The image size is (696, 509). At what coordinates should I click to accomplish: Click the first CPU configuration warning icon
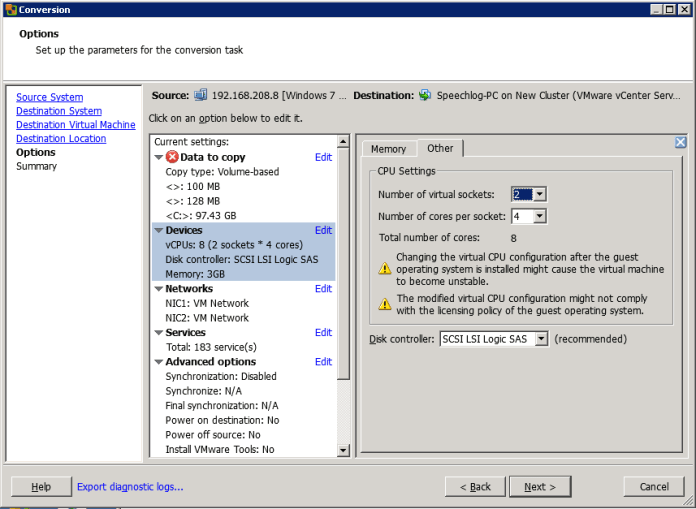(x=384, y=268)
